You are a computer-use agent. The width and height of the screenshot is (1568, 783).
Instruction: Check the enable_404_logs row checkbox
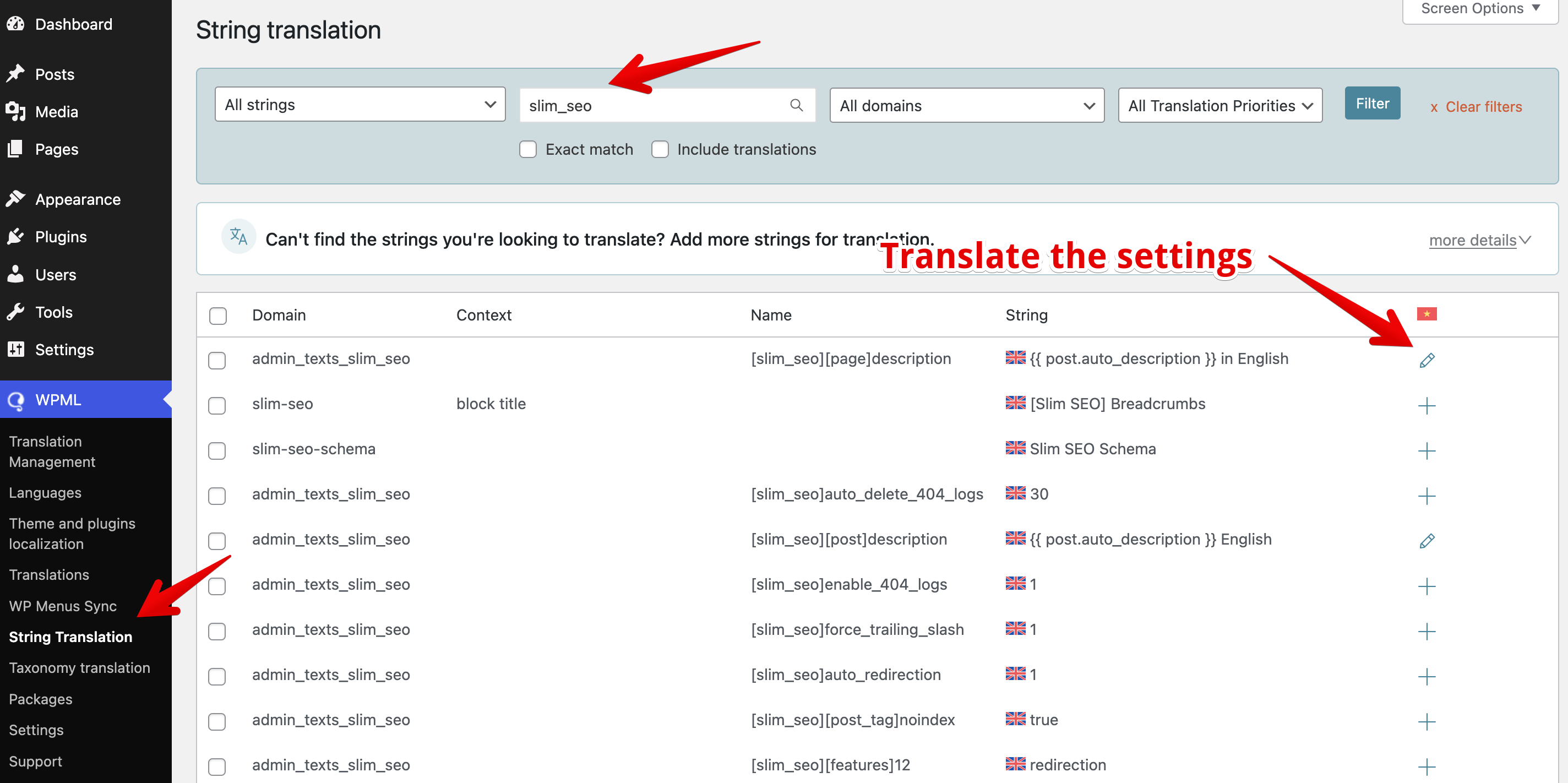217,586
